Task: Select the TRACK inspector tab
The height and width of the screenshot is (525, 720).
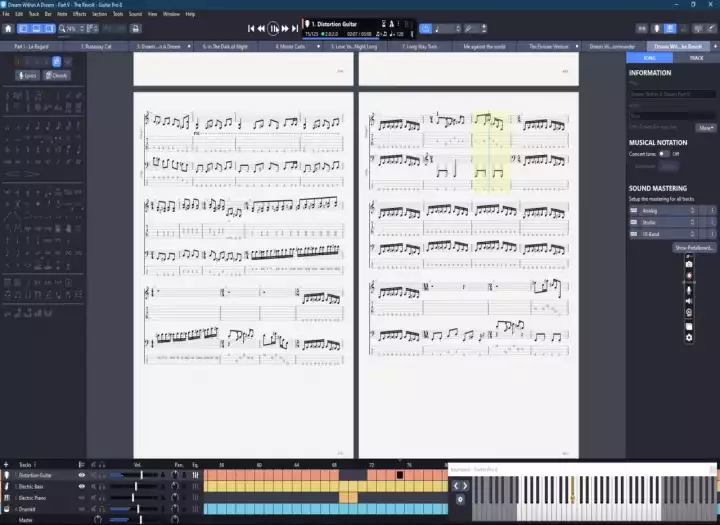Action: pos(696,58)
